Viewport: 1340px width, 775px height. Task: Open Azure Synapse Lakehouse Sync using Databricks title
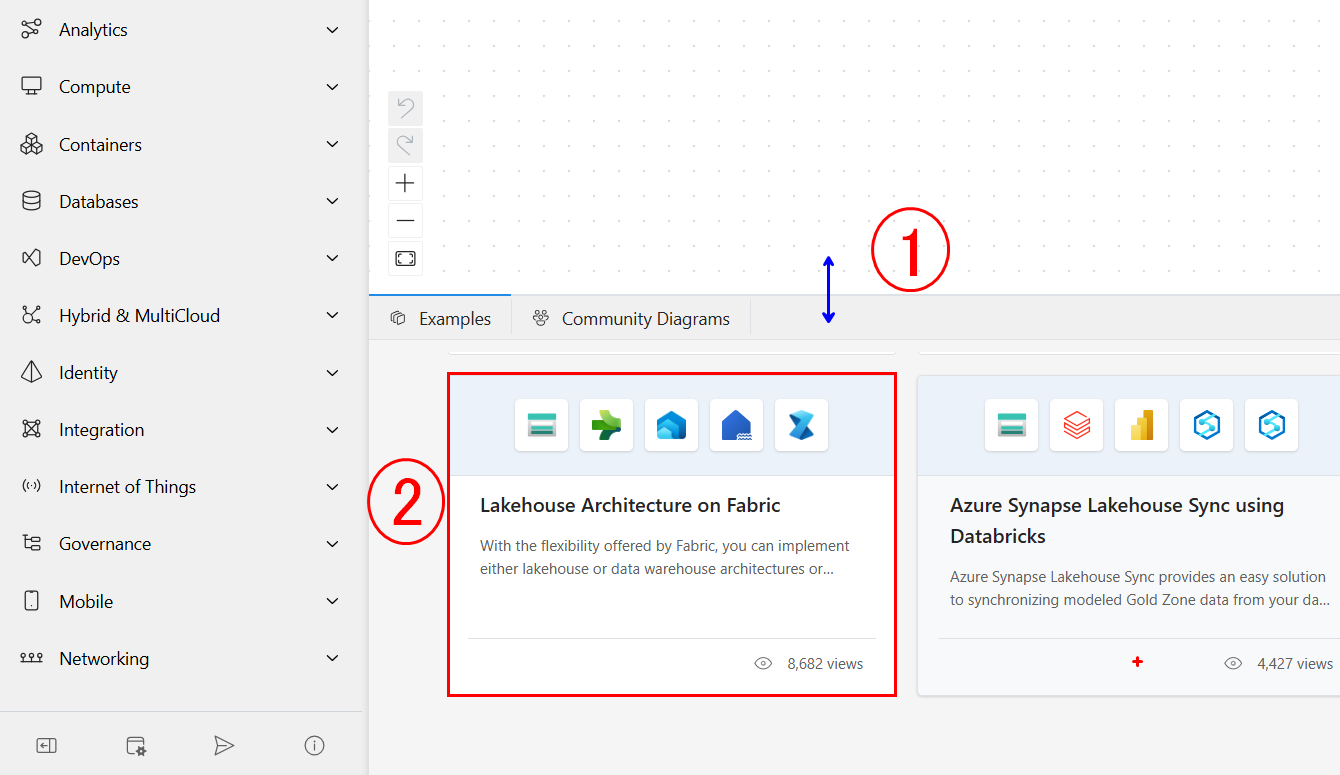pos(1116,520)
